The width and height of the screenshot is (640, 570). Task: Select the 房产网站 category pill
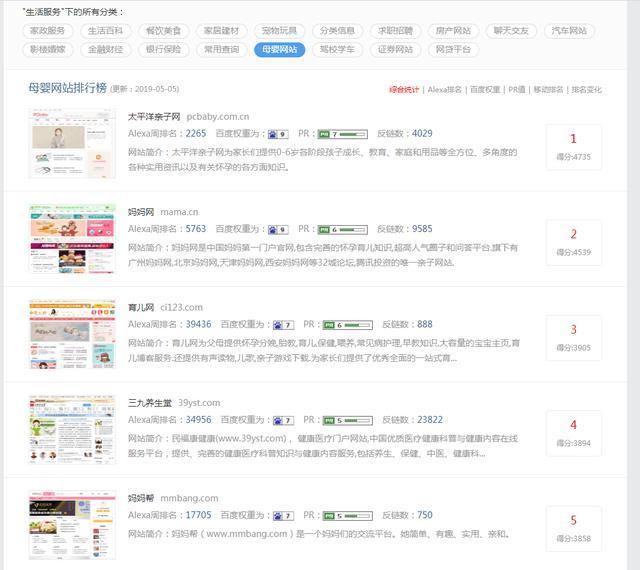tap(453, 31)
